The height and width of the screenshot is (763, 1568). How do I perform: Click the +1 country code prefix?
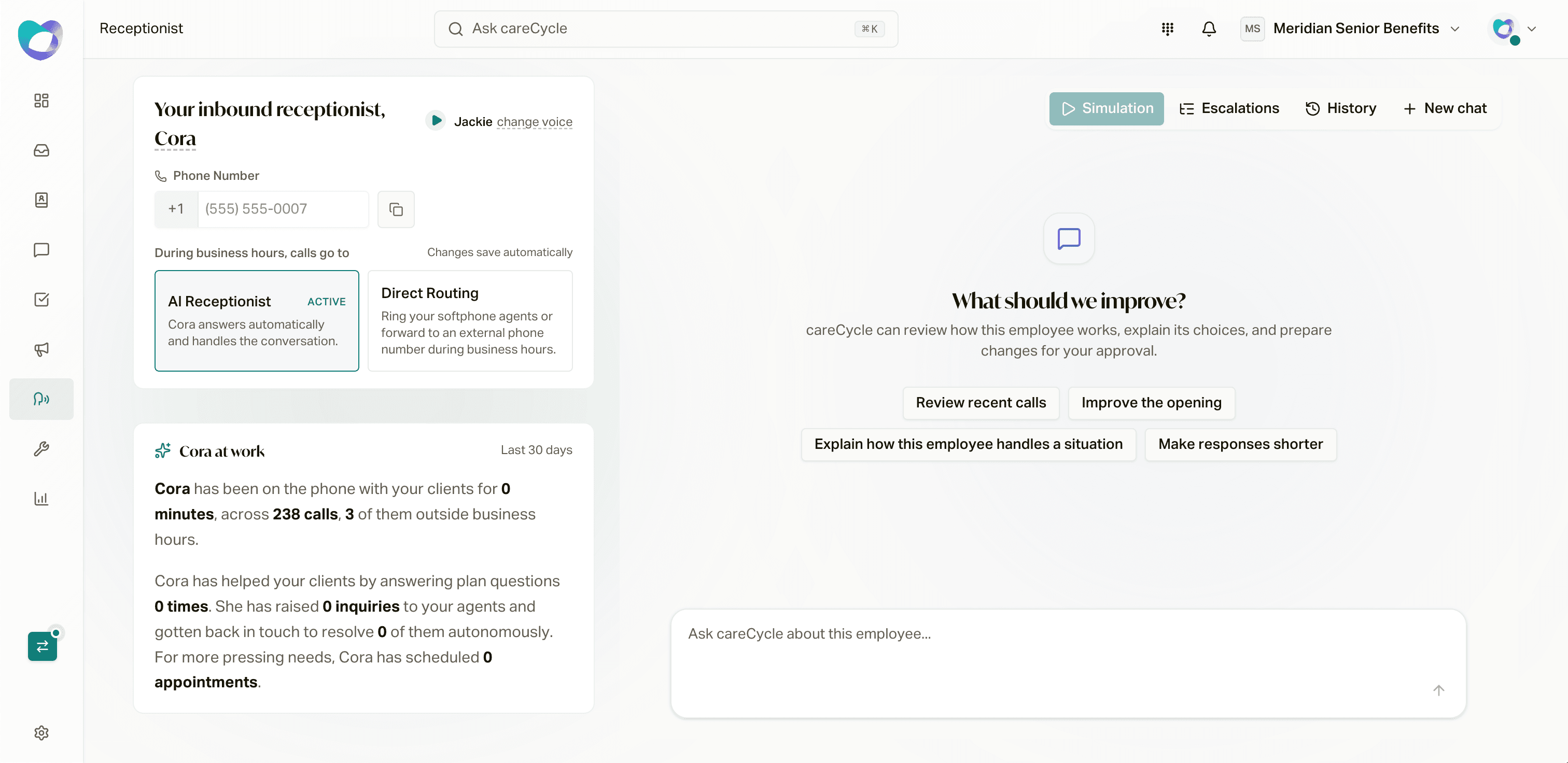click(x=176, y=209)
